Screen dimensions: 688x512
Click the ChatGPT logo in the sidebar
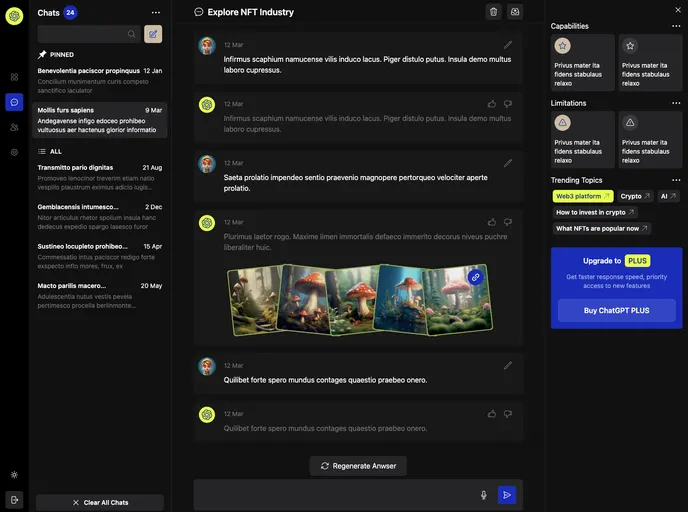(x=14, y=16)
